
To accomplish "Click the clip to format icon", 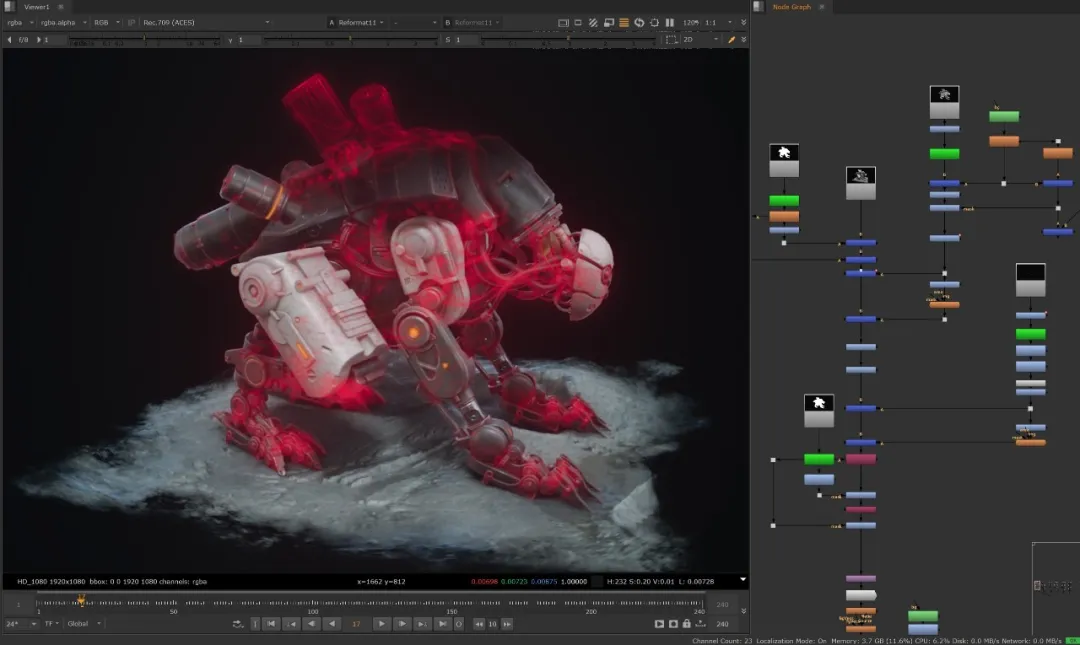I will click(563, 22).
